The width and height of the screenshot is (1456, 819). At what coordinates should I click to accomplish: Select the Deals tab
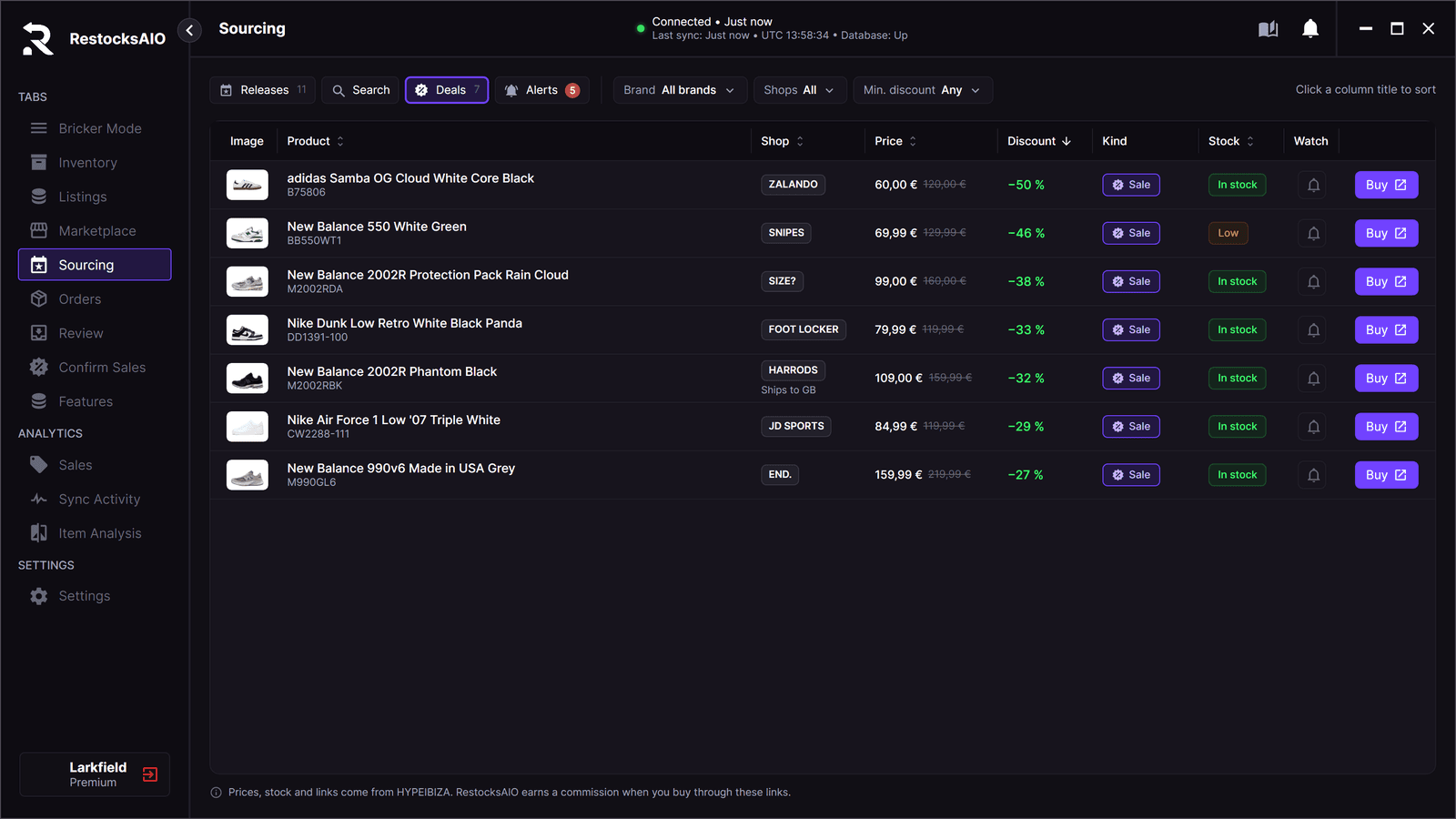tap(447, 90)
